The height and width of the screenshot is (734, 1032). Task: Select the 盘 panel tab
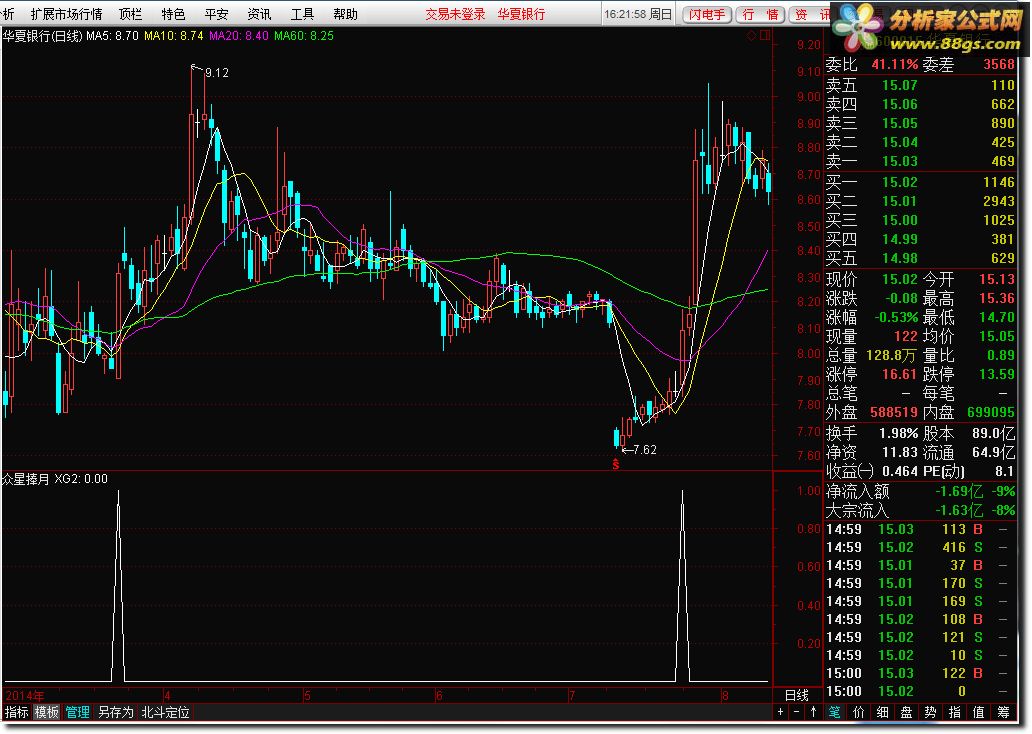click(906, 712)
